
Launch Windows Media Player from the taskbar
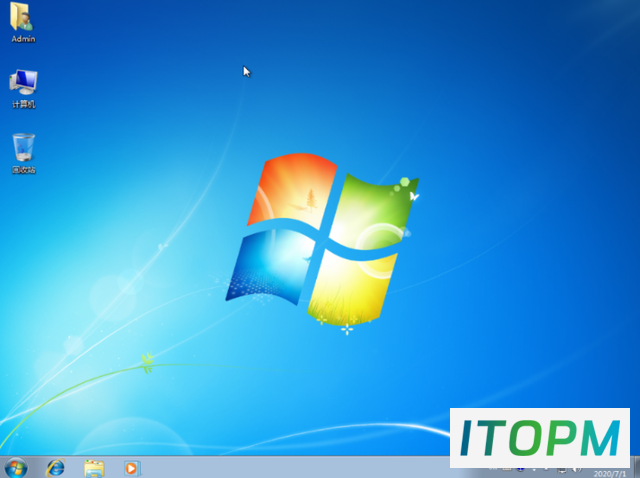click(x=132, y=468)
